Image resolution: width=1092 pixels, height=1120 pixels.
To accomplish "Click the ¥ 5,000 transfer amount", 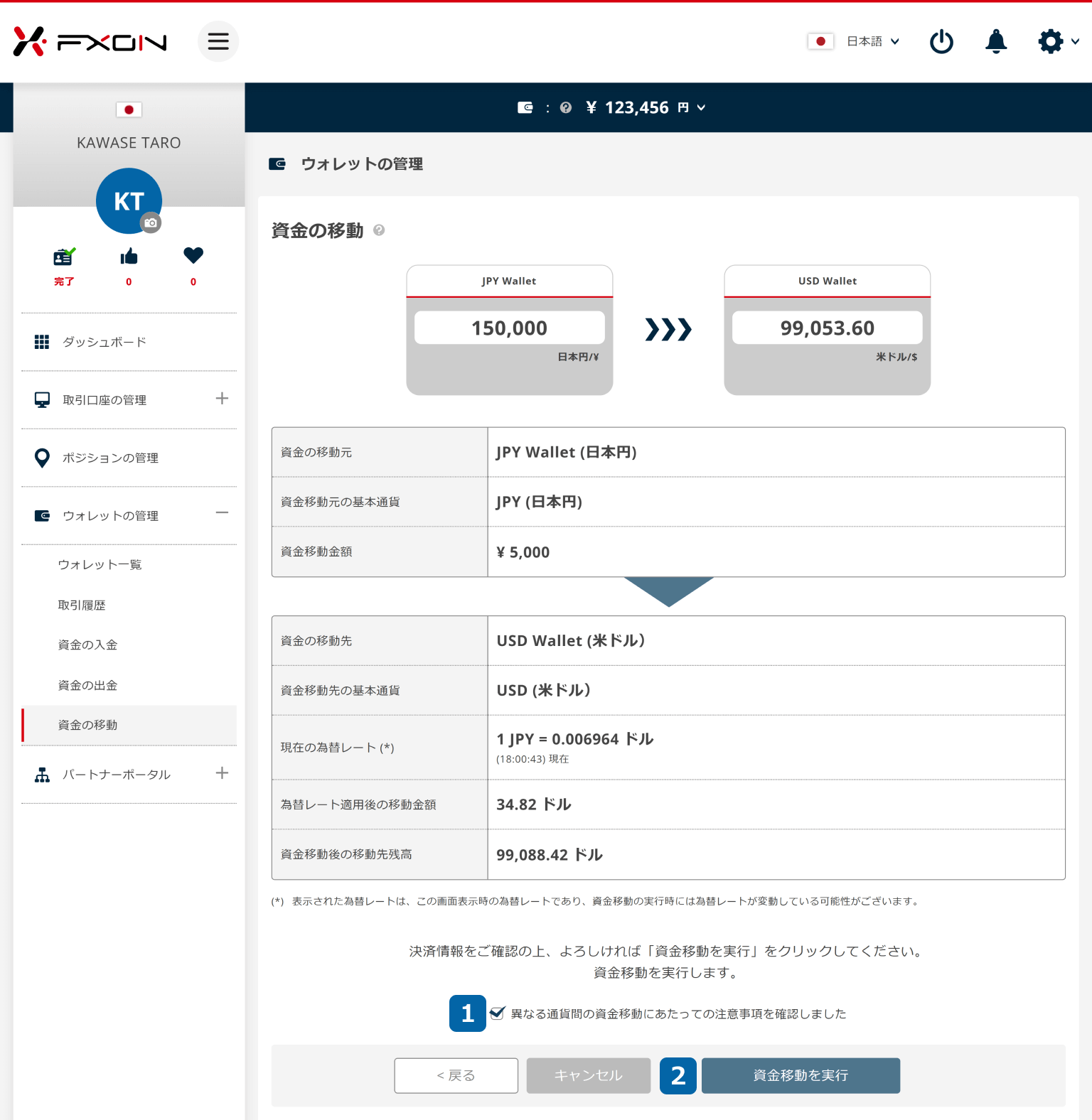I will tap(523, 552).
